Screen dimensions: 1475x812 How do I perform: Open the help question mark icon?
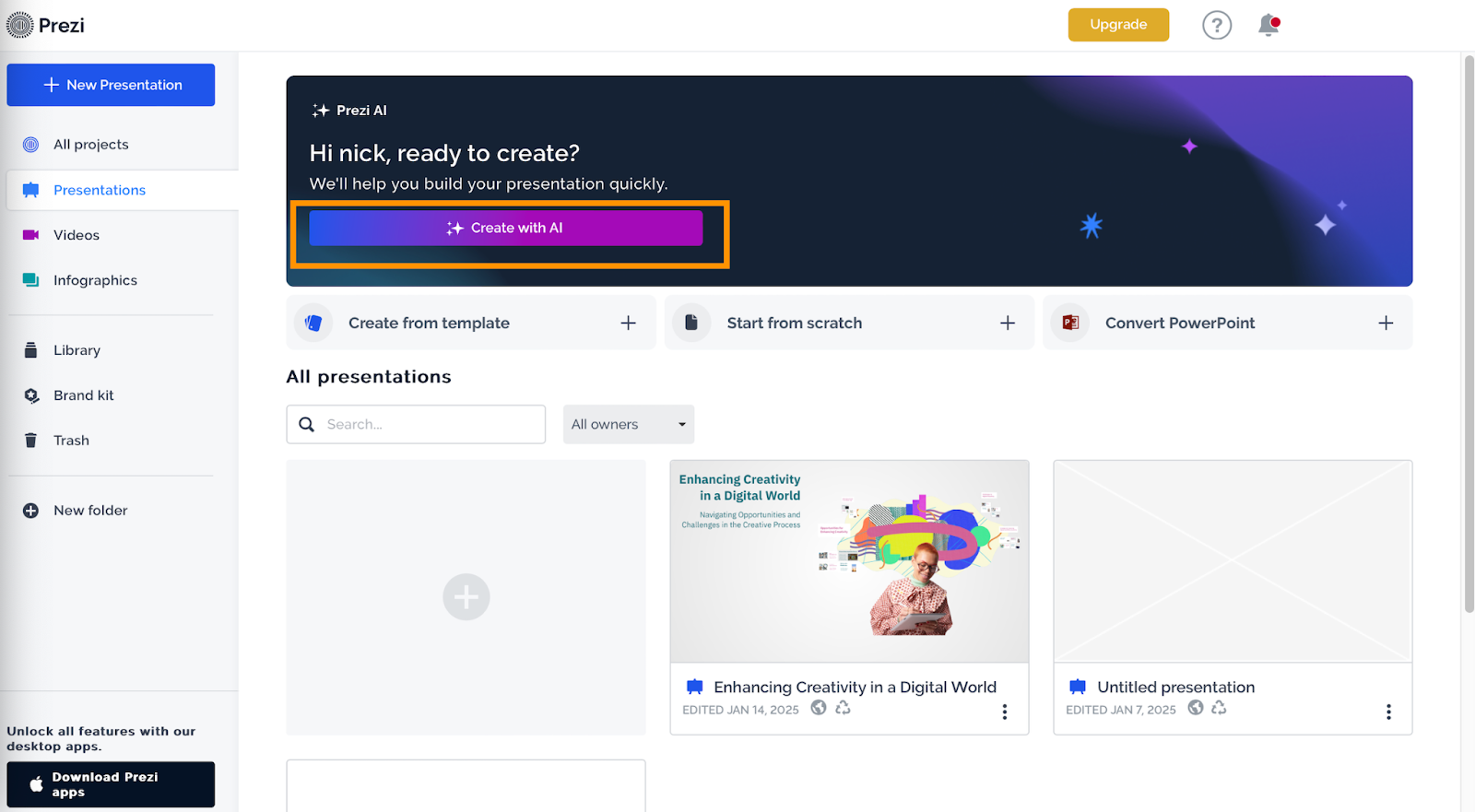coord(1217,25)
